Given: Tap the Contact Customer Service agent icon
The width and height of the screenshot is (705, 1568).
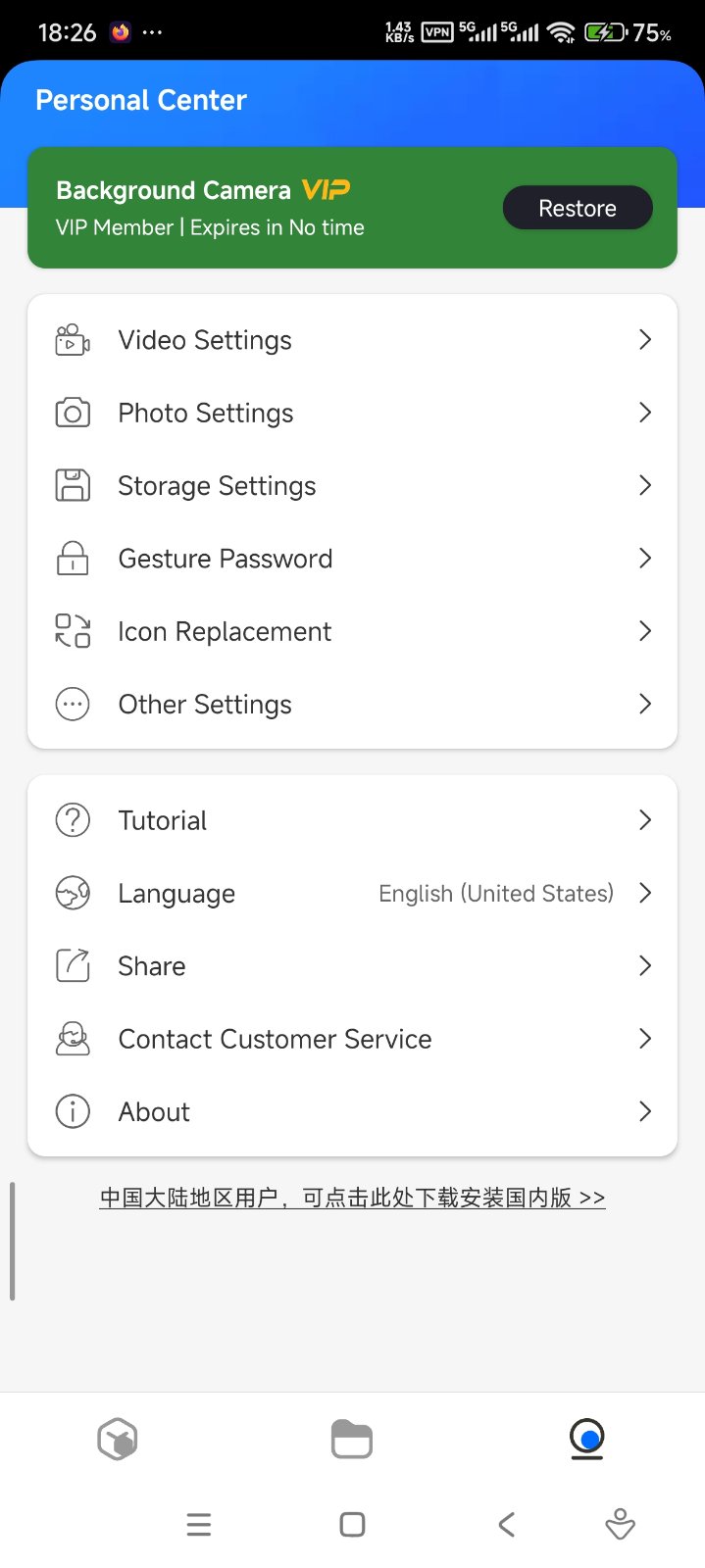Looking at the screenshot, I should click(x=73, y=1039).
